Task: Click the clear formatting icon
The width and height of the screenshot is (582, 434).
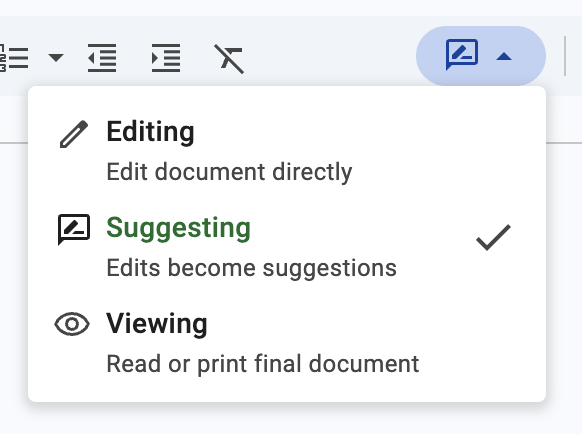Action: [x=229, y=59]
